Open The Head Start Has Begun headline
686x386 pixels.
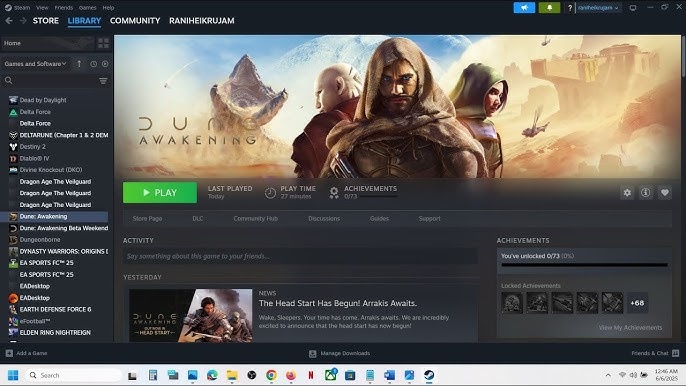point(338,303)
